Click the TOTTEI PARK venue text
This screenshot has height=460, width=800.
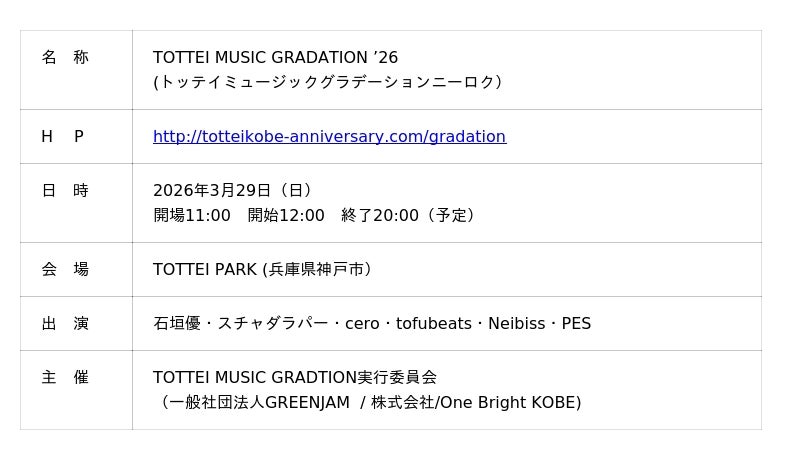[x=205, y=269]
